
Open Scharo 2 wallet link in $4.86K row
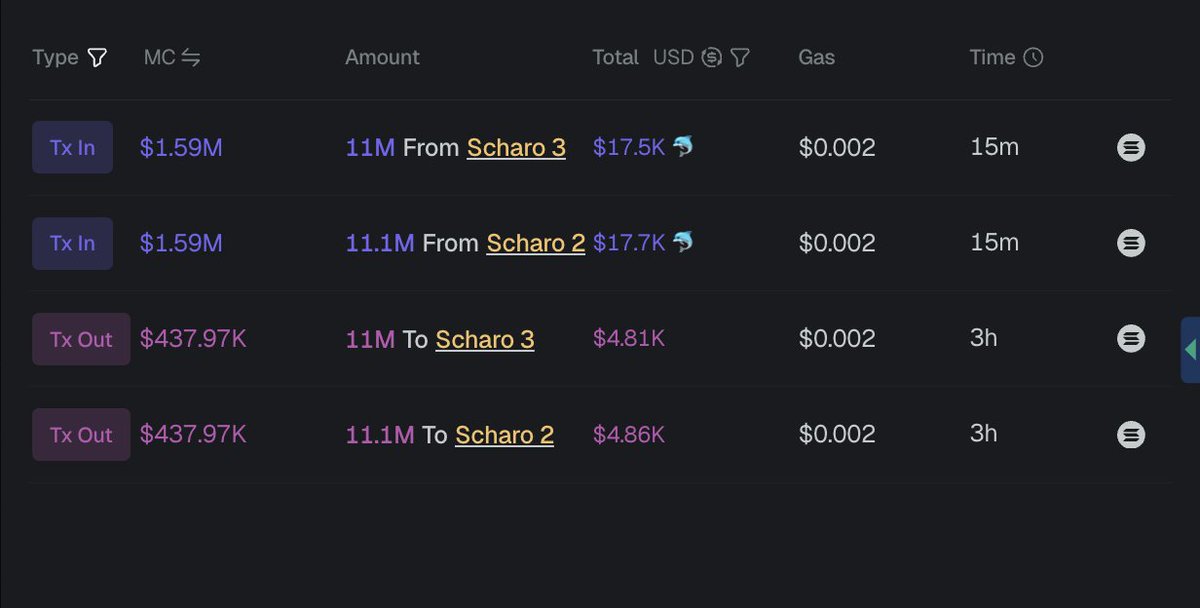coord(504,435)
